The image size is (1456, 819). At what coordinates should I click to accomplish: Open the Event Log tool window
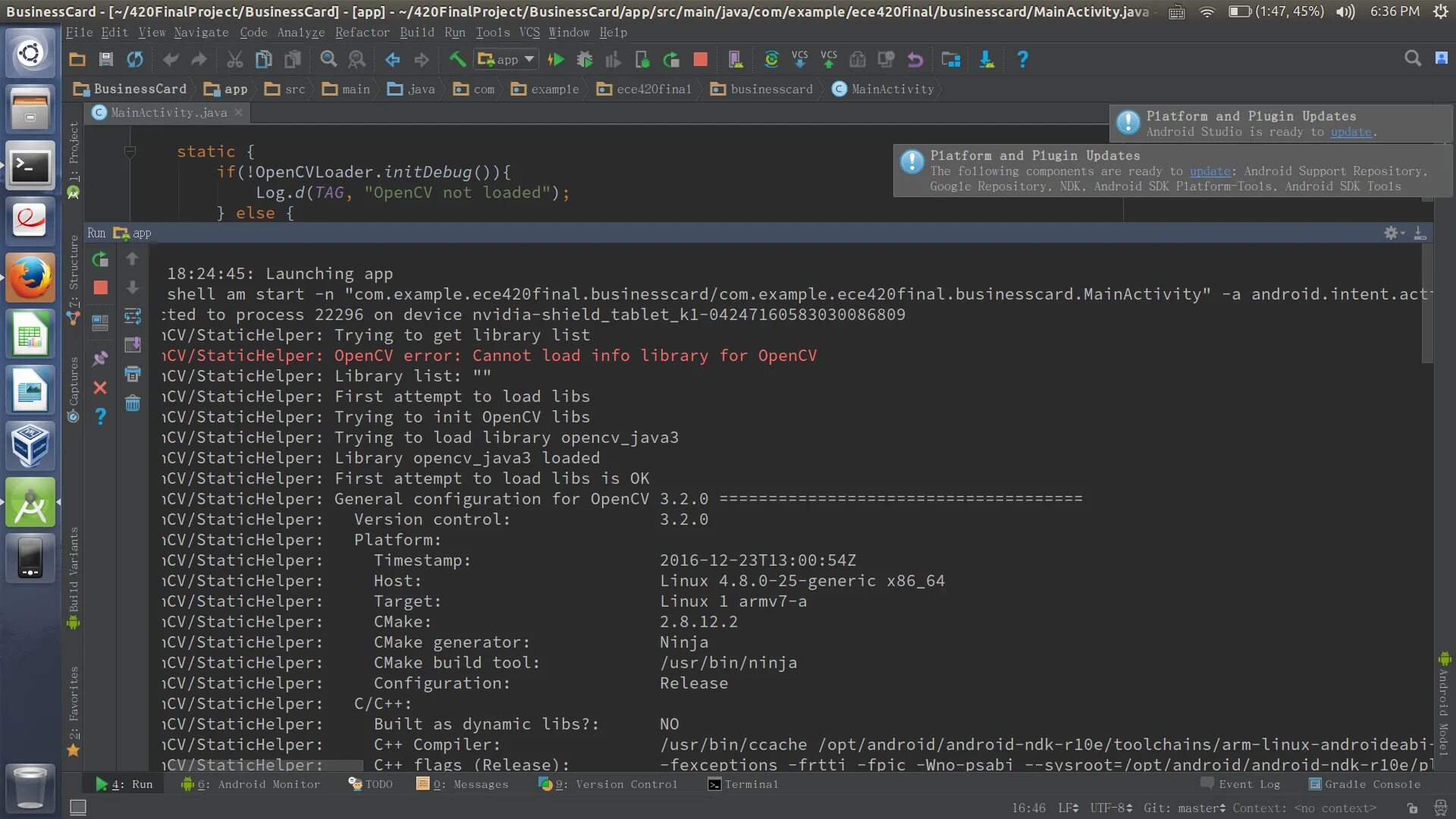point(1241,784)
